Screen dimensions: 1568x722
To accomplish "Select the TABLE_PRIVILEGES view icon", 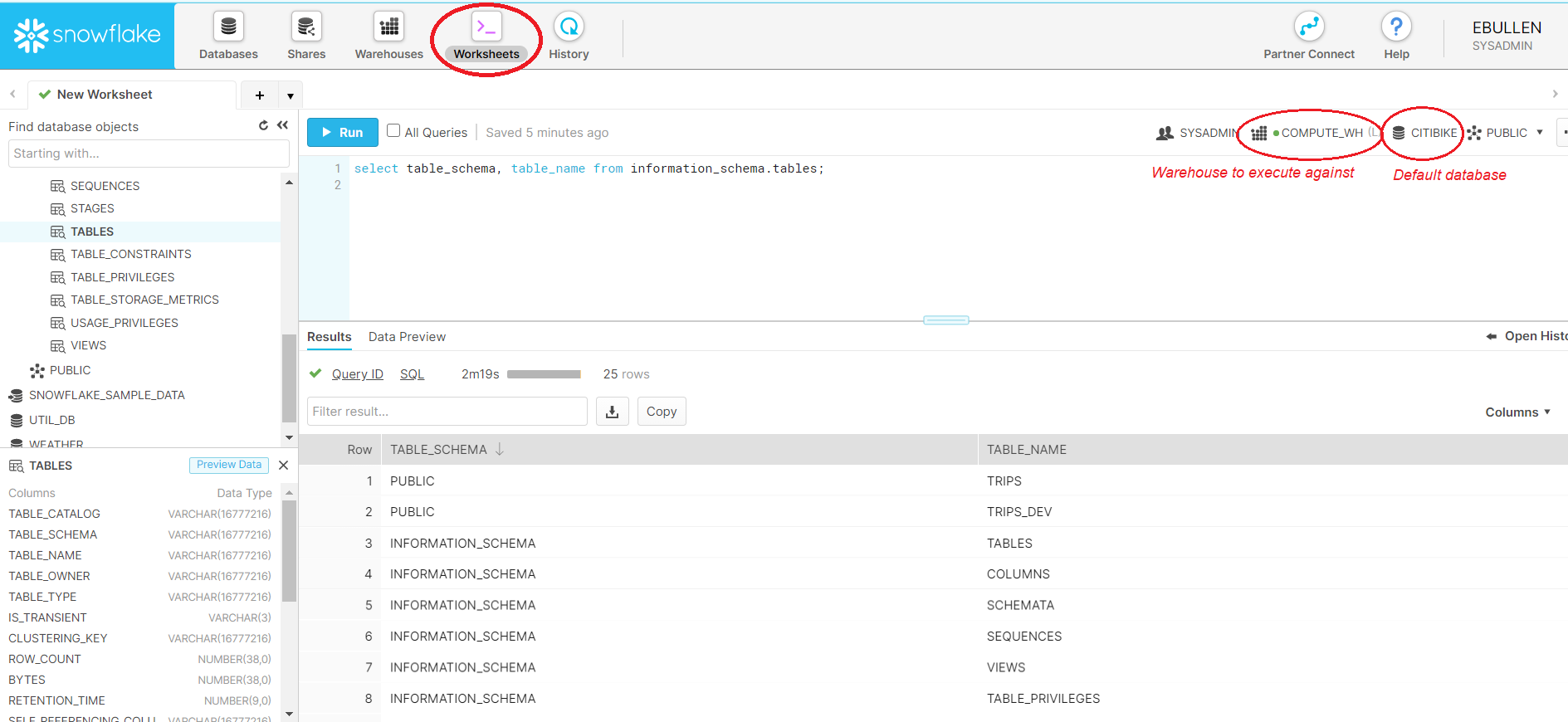I will click(x=57, y=277).
